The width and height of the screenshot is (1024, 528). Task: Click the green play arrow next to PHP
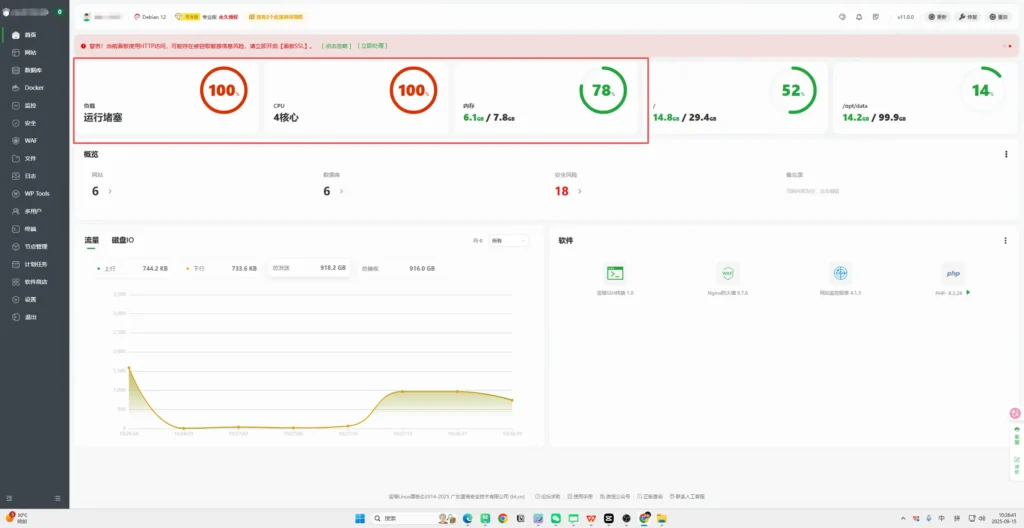click(968, 293)
